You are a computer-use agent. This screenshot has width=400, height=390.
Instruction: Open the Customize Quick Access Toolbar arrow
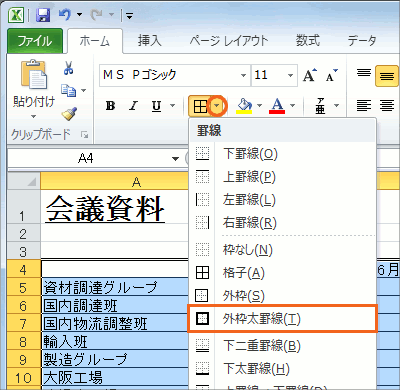pyautogui.click(x=129, y=15)
